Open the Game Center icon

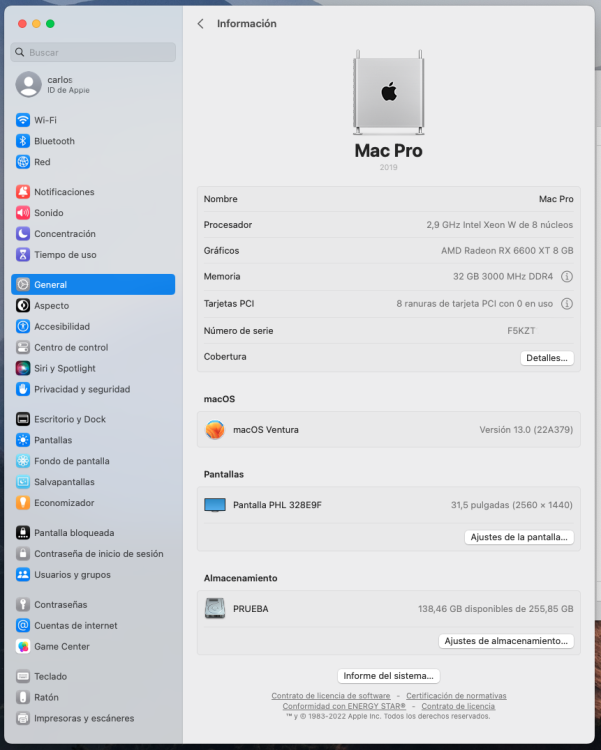click(22, 646)
